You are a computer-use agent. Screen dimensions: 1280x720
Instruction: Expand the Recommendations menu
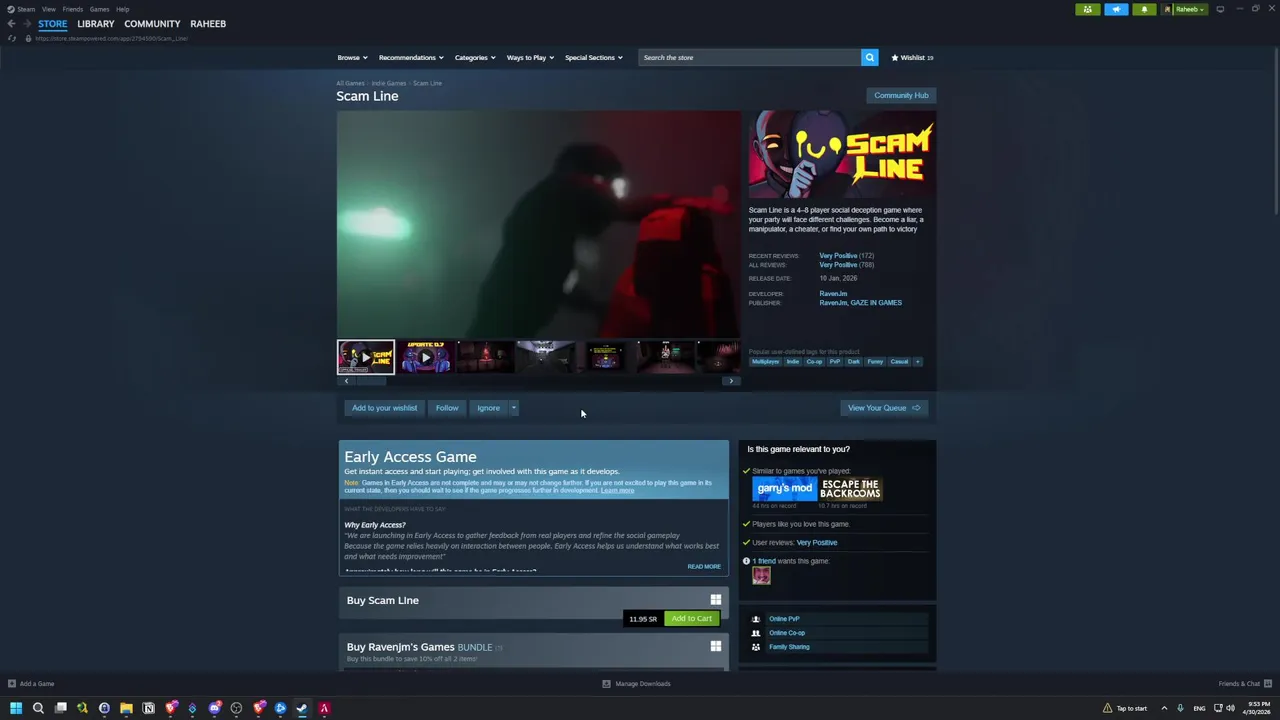411,57
